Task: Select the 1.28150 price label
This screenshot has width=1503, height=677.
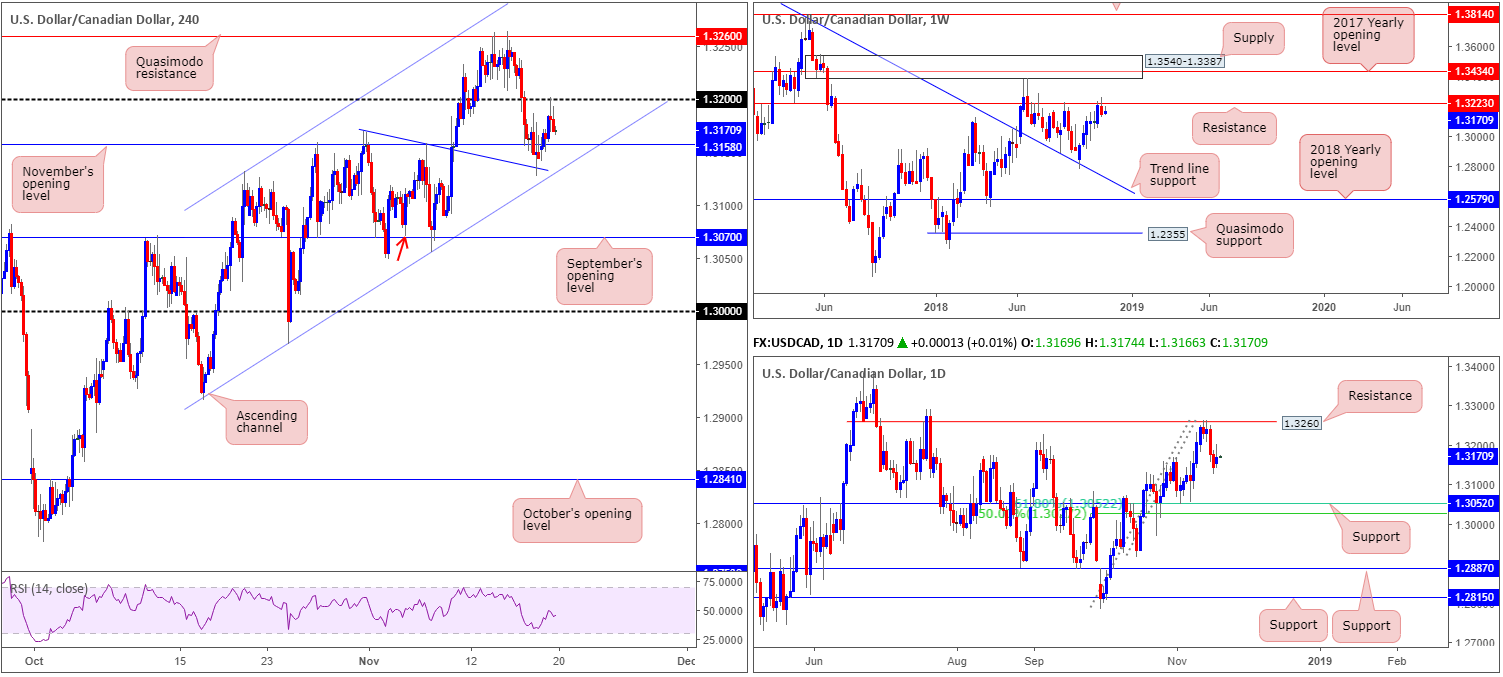Action: 1476,597
